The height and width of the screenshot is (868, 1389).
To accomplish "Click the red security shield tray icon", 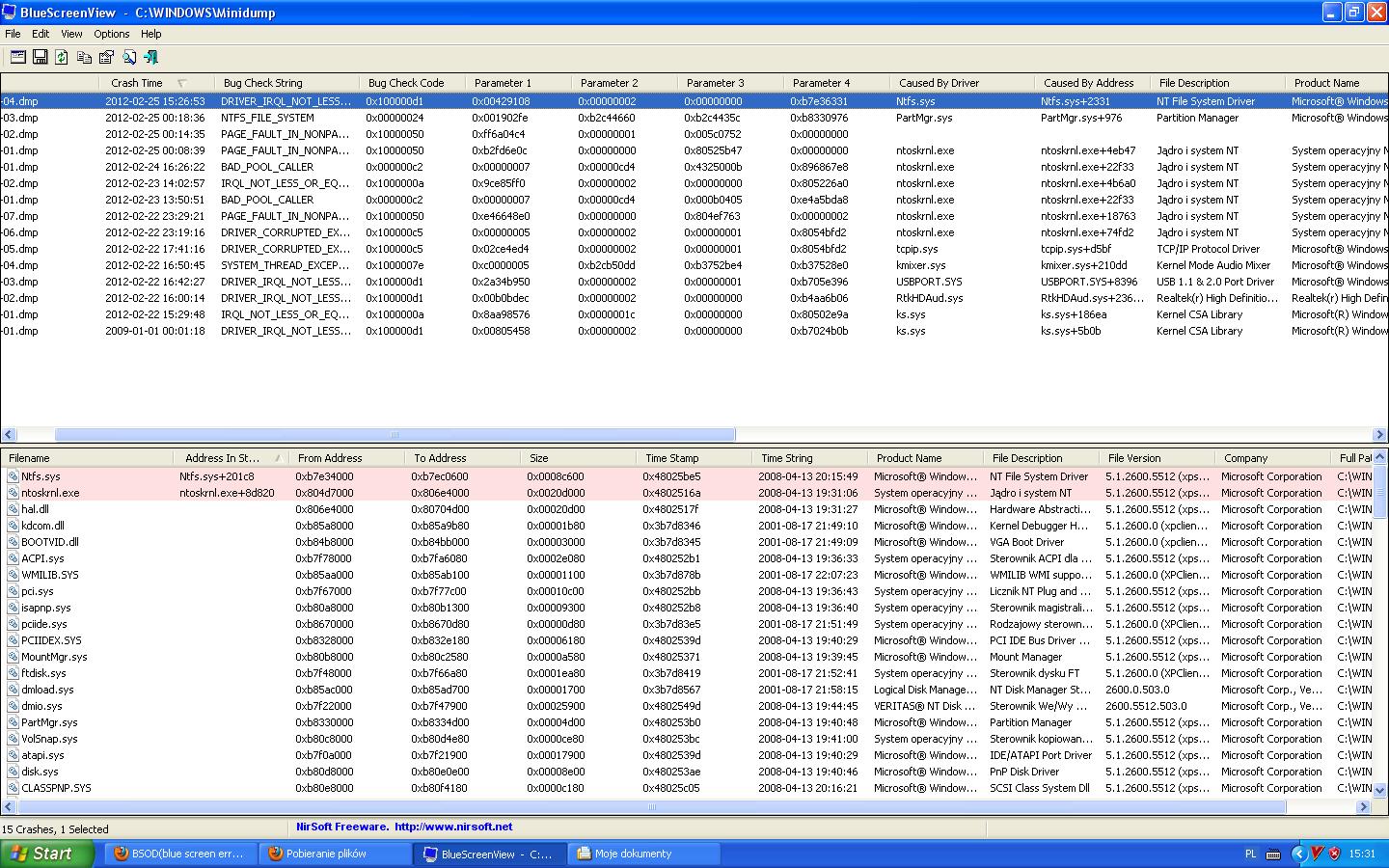I will click(x=1335, y=854).
